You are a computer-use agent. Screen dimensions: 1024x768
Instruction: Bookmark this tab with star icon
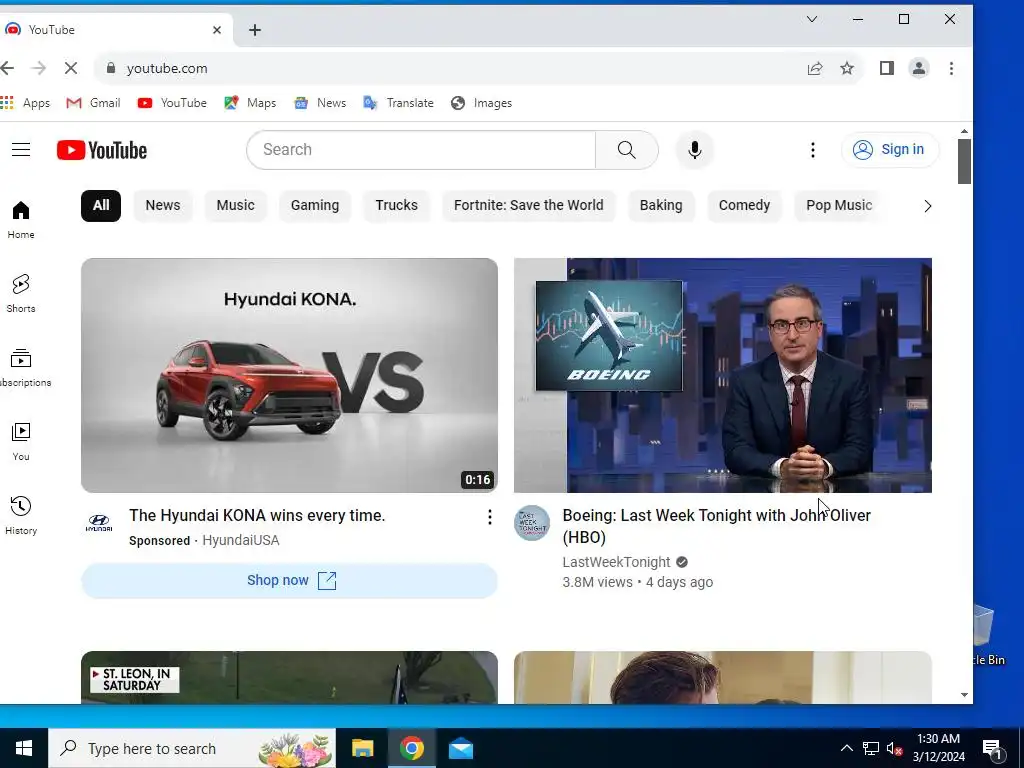tap(847, 68)
